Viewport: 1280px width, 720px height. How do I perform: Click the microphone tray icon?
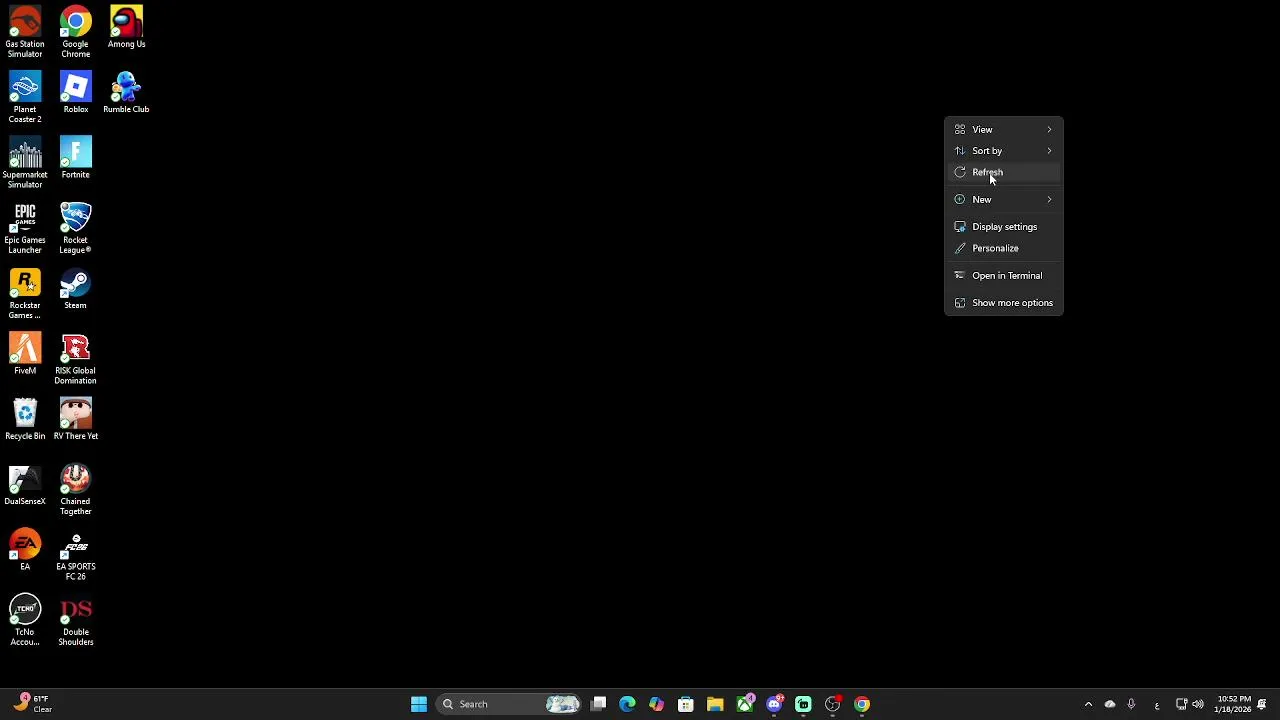click(x=1131, y=704)
